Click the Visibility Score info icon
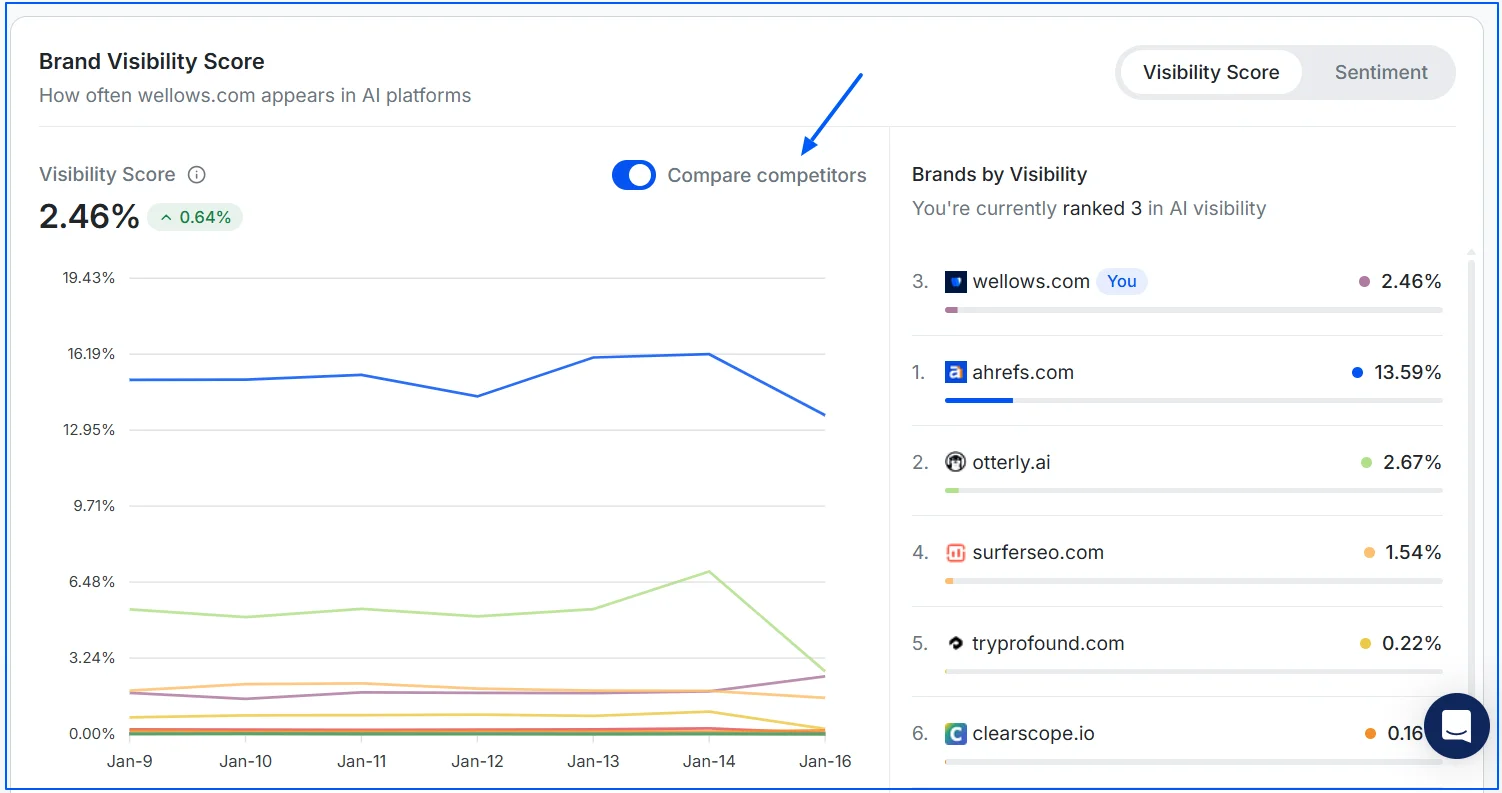This screenshot has width=1502, height=793. click(x=197, y=175)
